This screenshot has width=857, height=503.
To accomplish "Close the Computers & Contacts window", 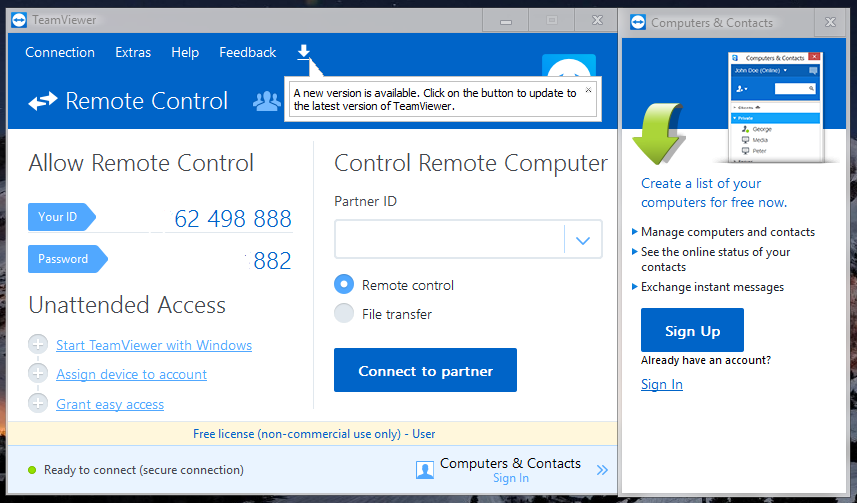I will pyautogui.click(x=830, y=22).
